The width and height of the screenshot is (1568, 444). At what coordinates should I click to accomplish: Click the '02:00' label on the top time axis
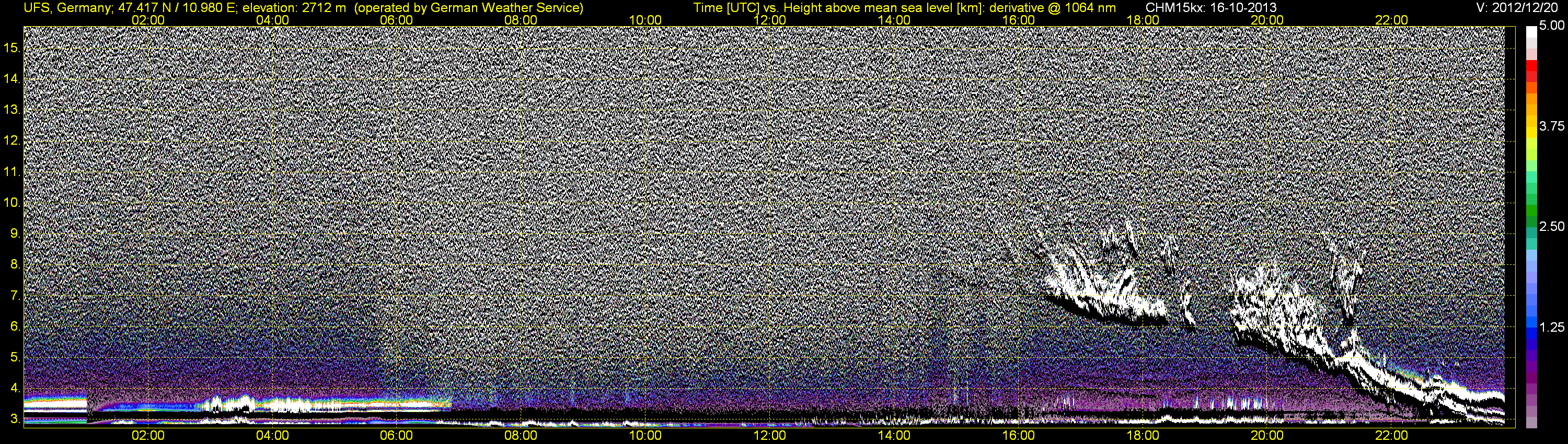[148, 20]
